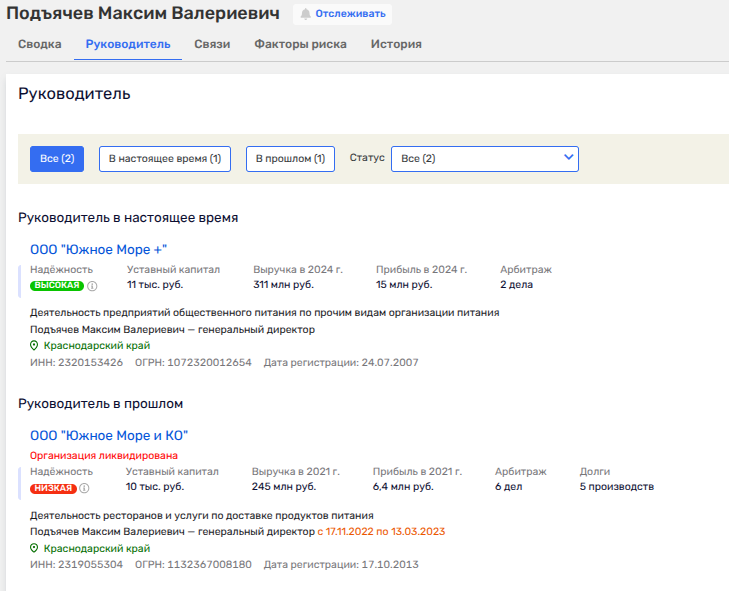Go to the История tab
Viewport: 729px width, 591px height.
tap(396, 44)
